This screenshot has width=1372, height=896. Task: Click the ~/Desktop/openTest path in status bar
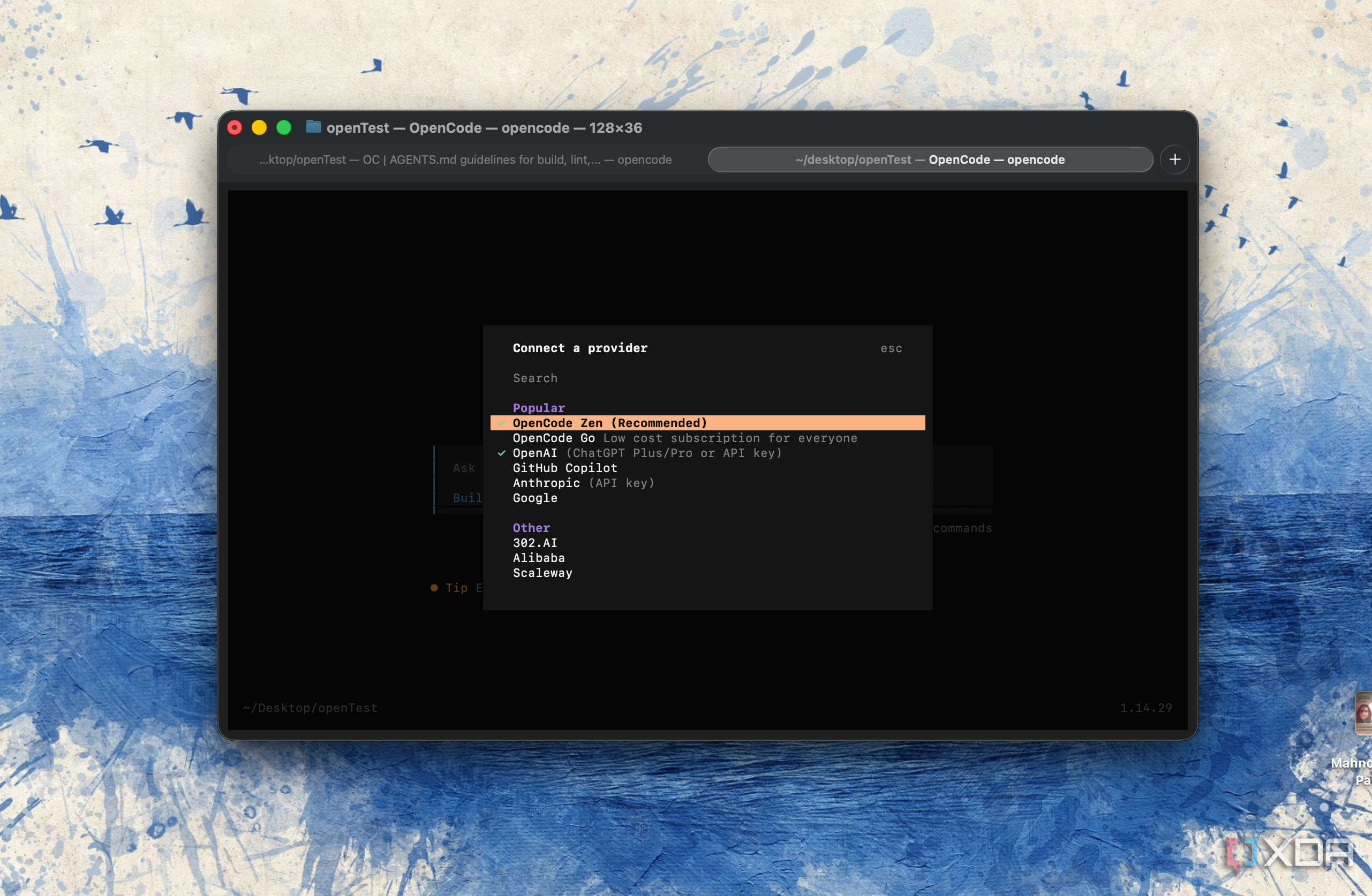pyautogui.click(x=310, y=708)
